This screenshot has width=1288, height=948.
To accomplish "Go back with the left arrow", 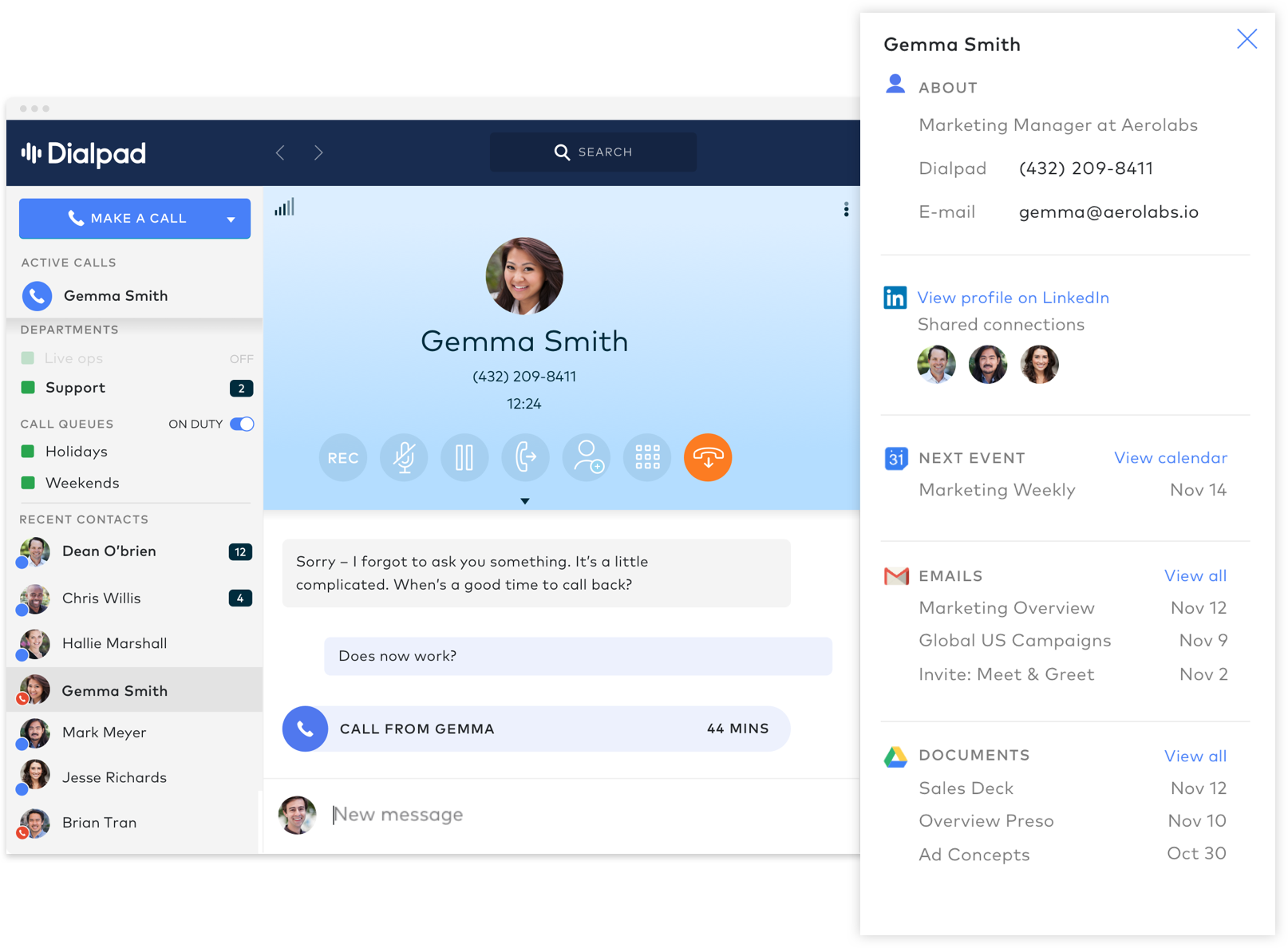I will [x=280, y=152].
